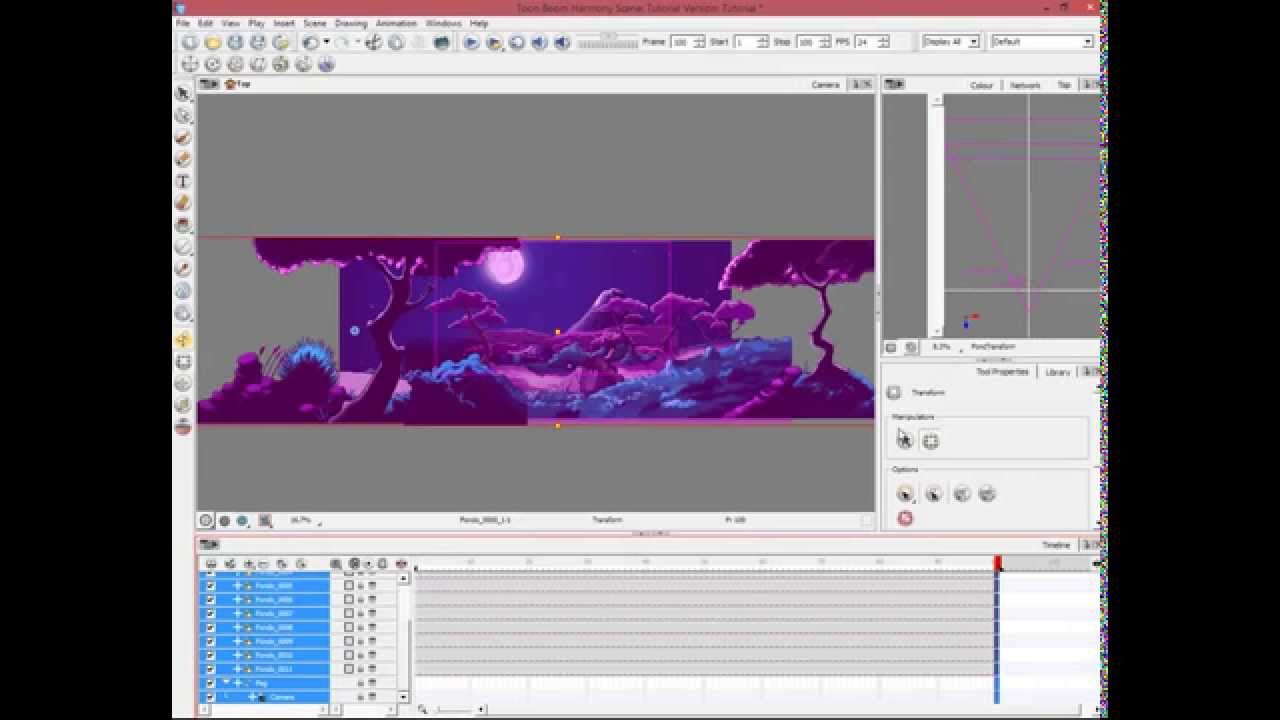The image size is (1280, 720).
Task: Select the Select arrow tool in Tools toolbar
Action: point(183,93)
